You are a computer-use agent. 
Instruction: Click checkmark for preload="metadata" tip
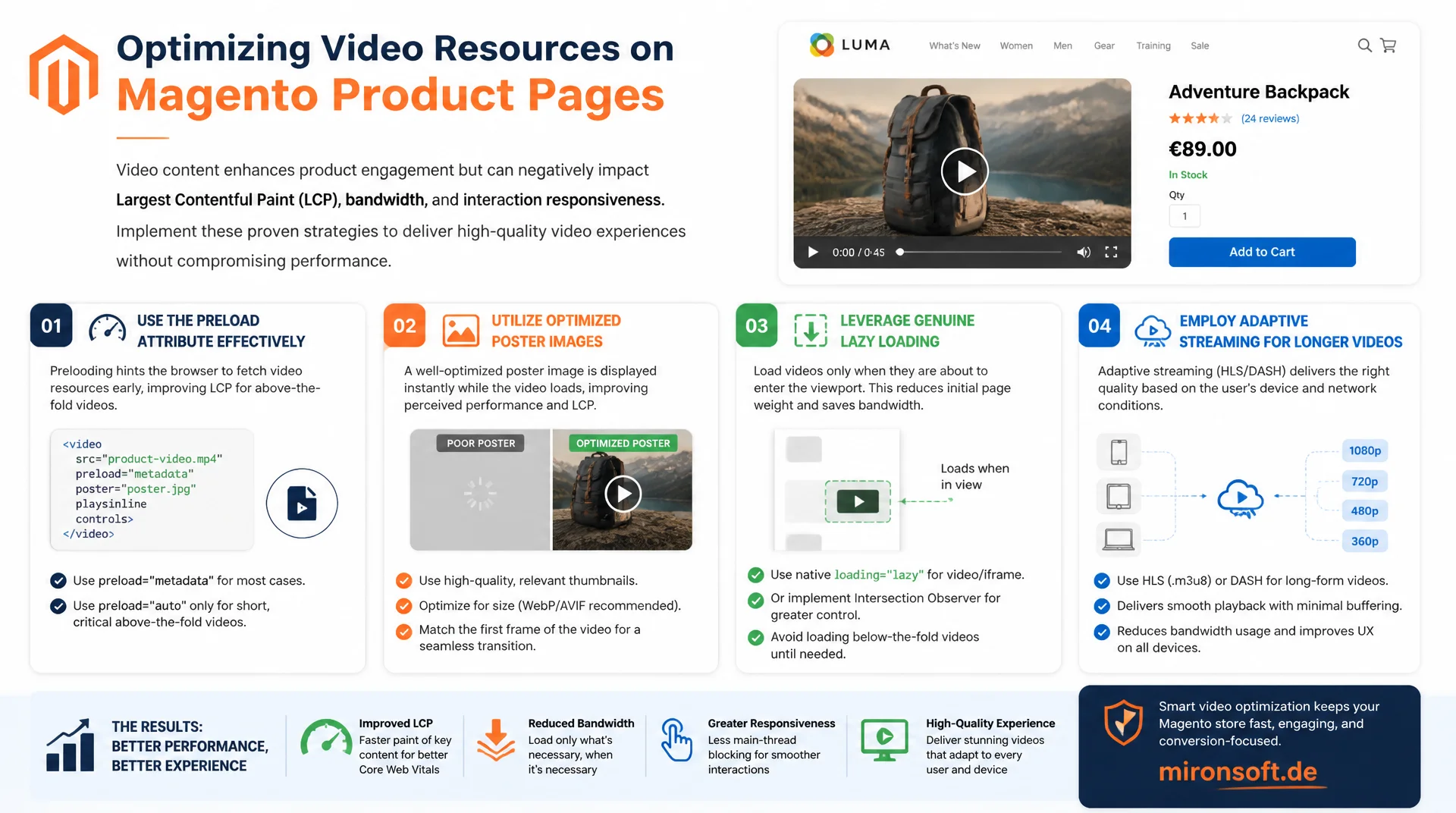[x=58, y=581]
